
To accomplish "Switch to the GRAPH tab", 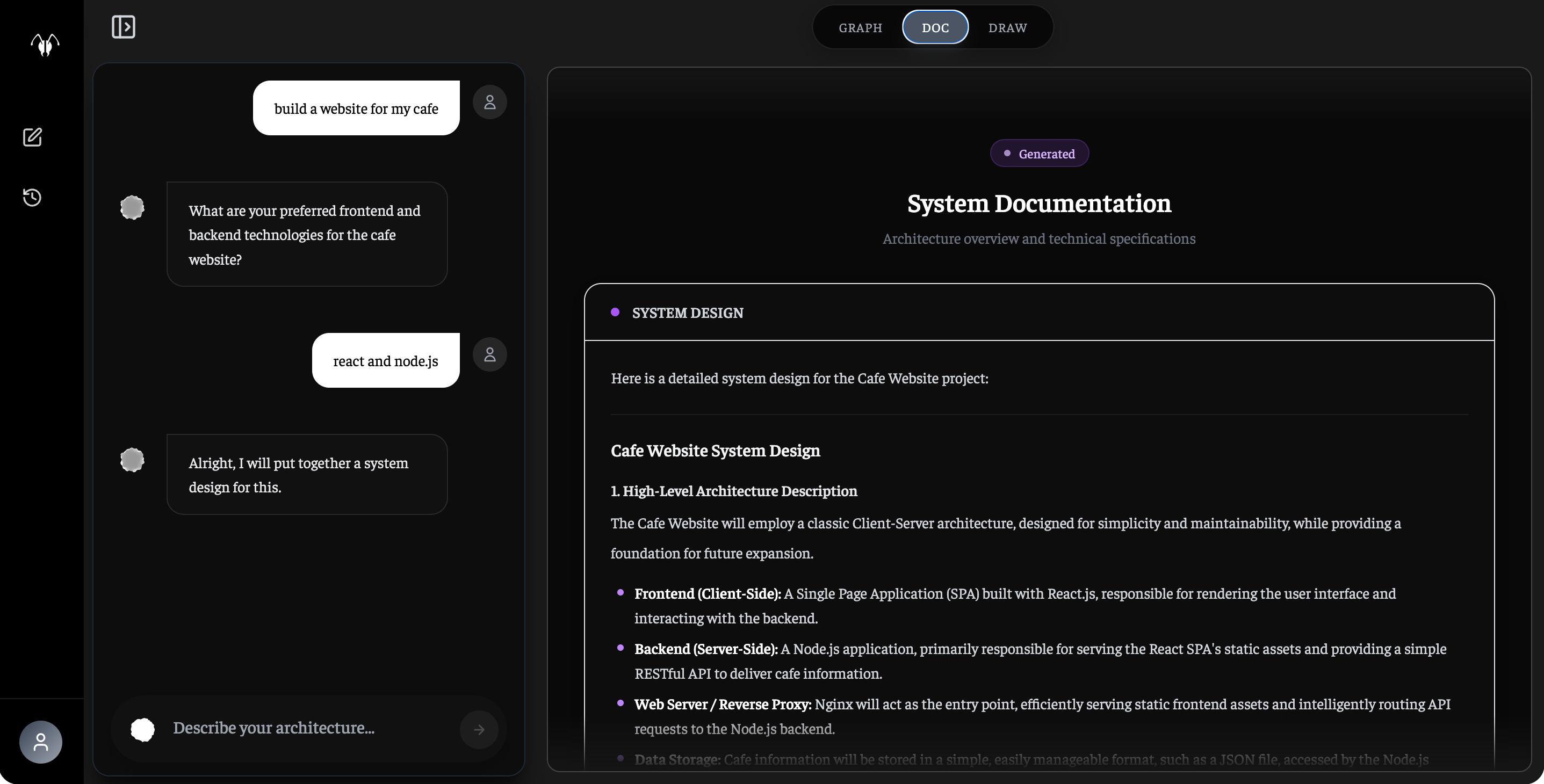I will click(x=860, y=27).
